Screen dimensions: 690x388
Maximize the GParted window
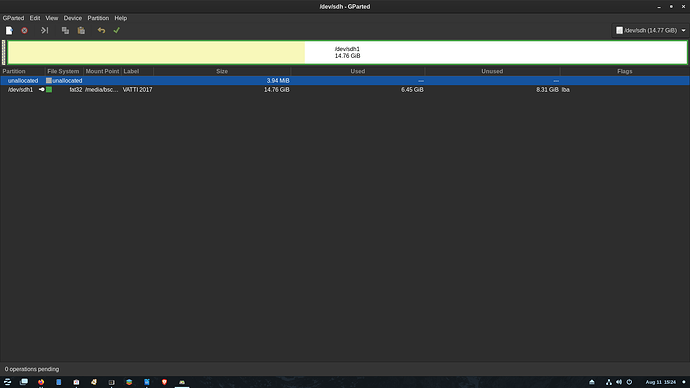[671, 7]
